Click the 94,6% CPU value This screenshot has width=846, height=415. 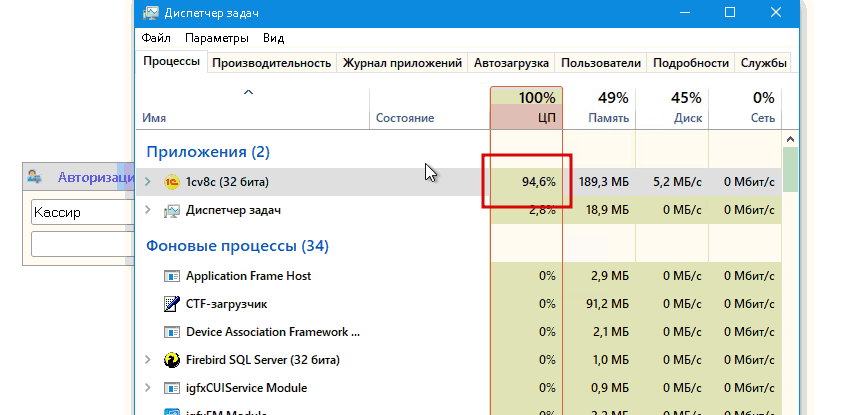pyautogui.click(x=538, y=182)
